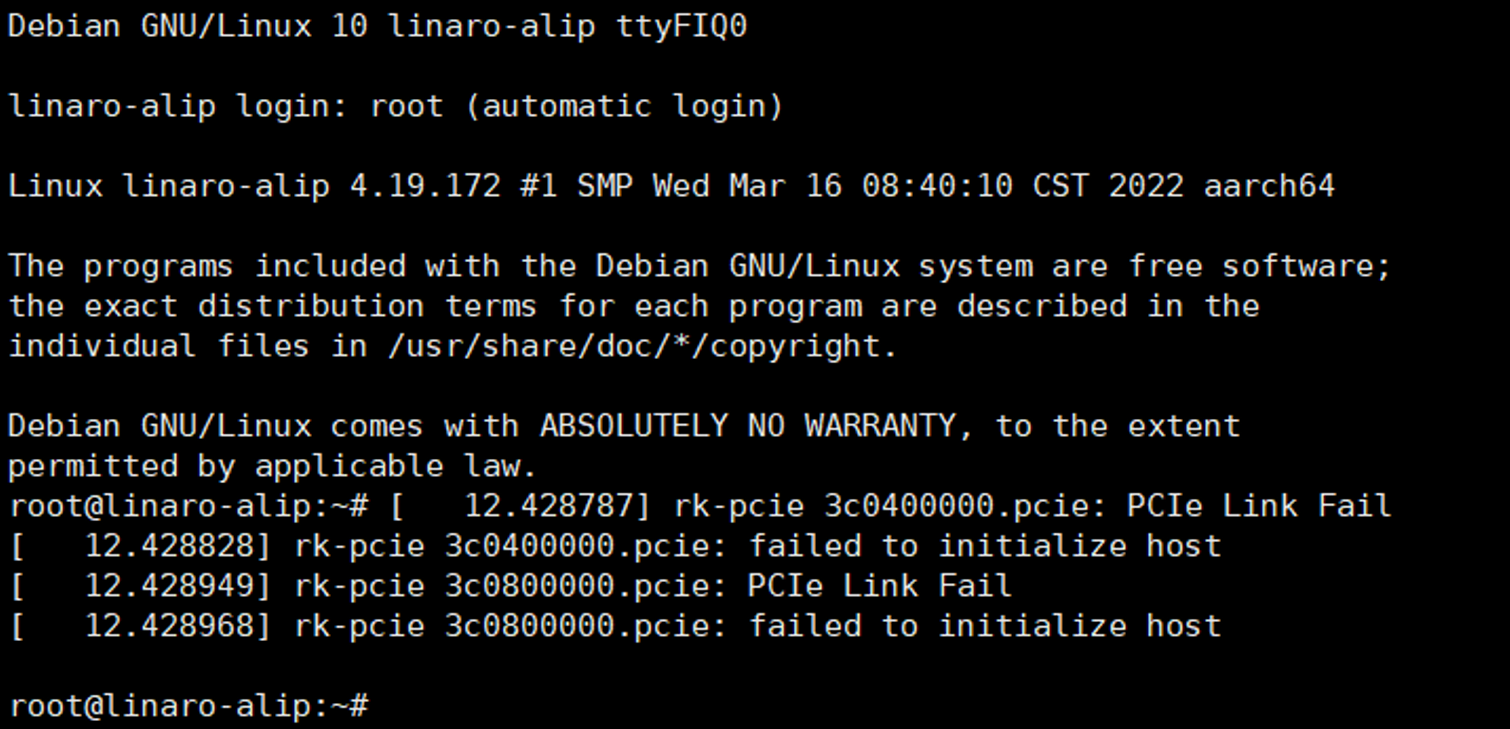This screenshot has width=1510, height=729.
Task: Click the "Wed Mar 16 08:40:10" build date
Action: [833, 186]
